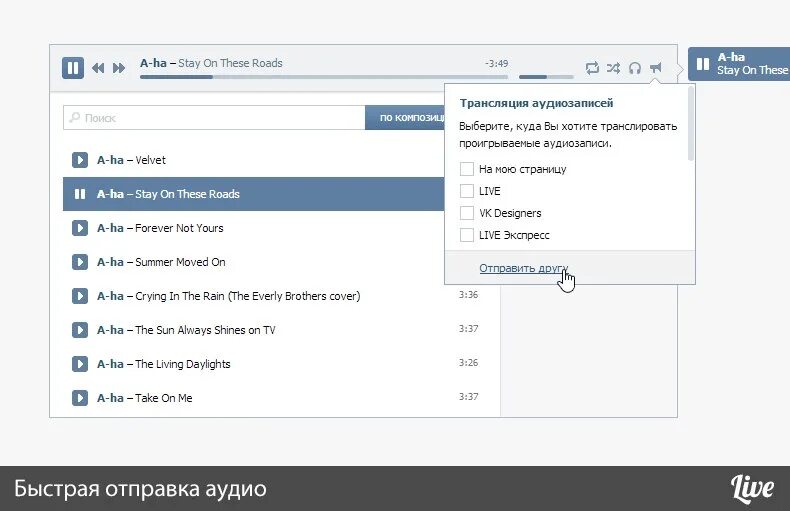Click the mini player A-ha title
Image resolution: width=790 pixels, height=511 pixels.
coord(731,57)
